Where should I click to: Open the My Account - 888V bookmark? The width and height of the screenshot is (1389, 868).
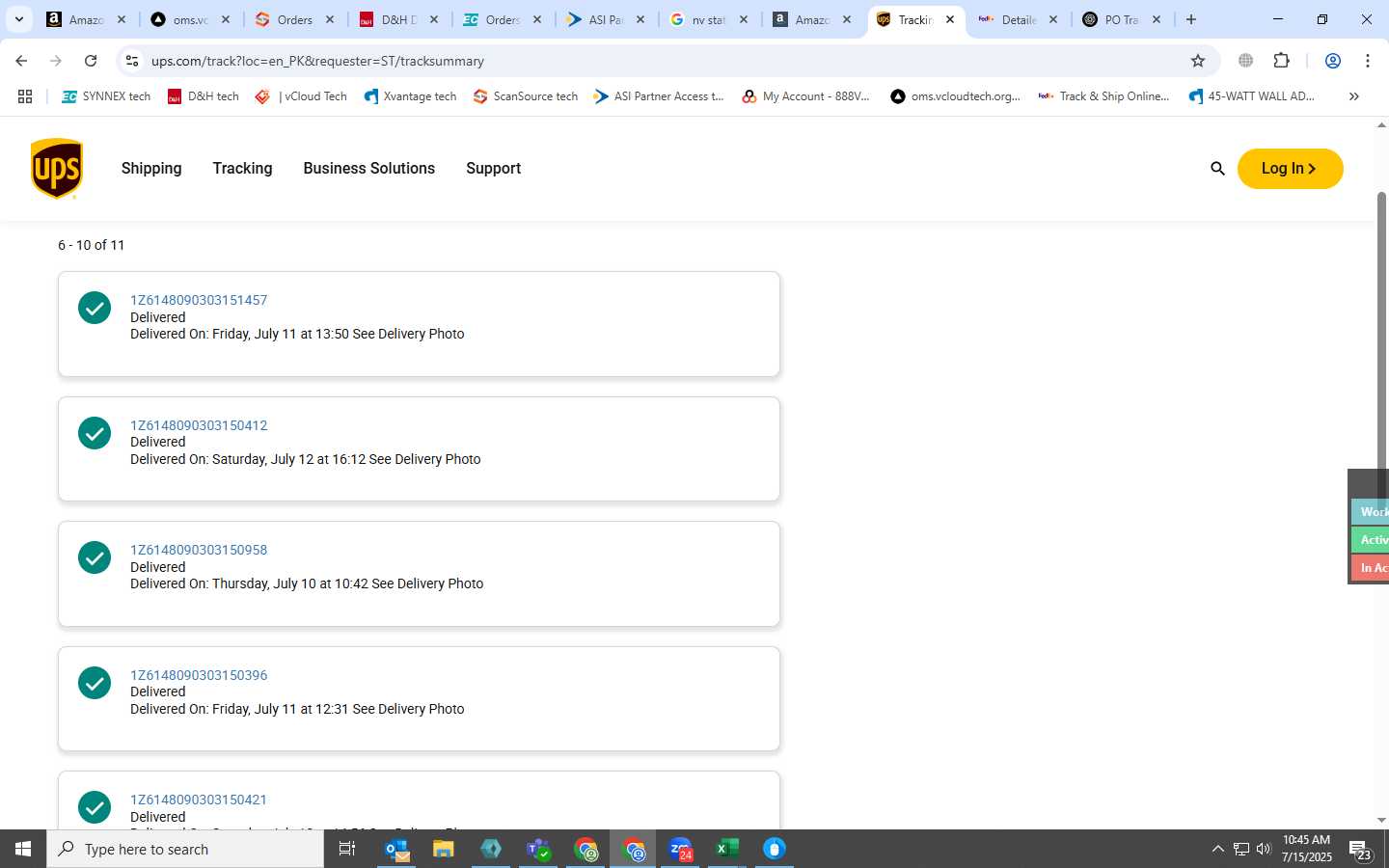pos(805,96)
